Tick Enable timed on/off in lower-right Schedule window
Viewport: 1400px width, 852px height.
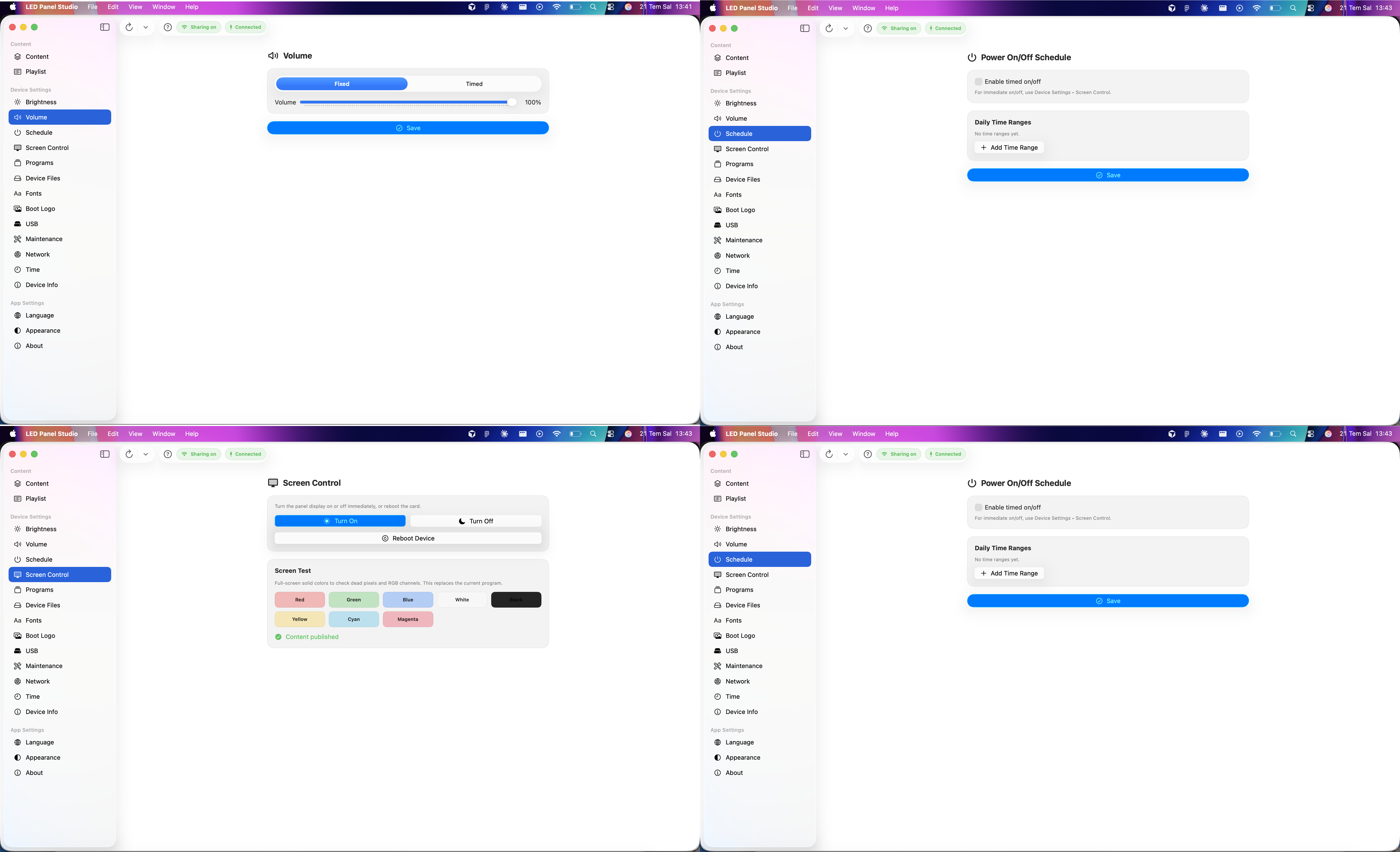click(x=978, y=507)
